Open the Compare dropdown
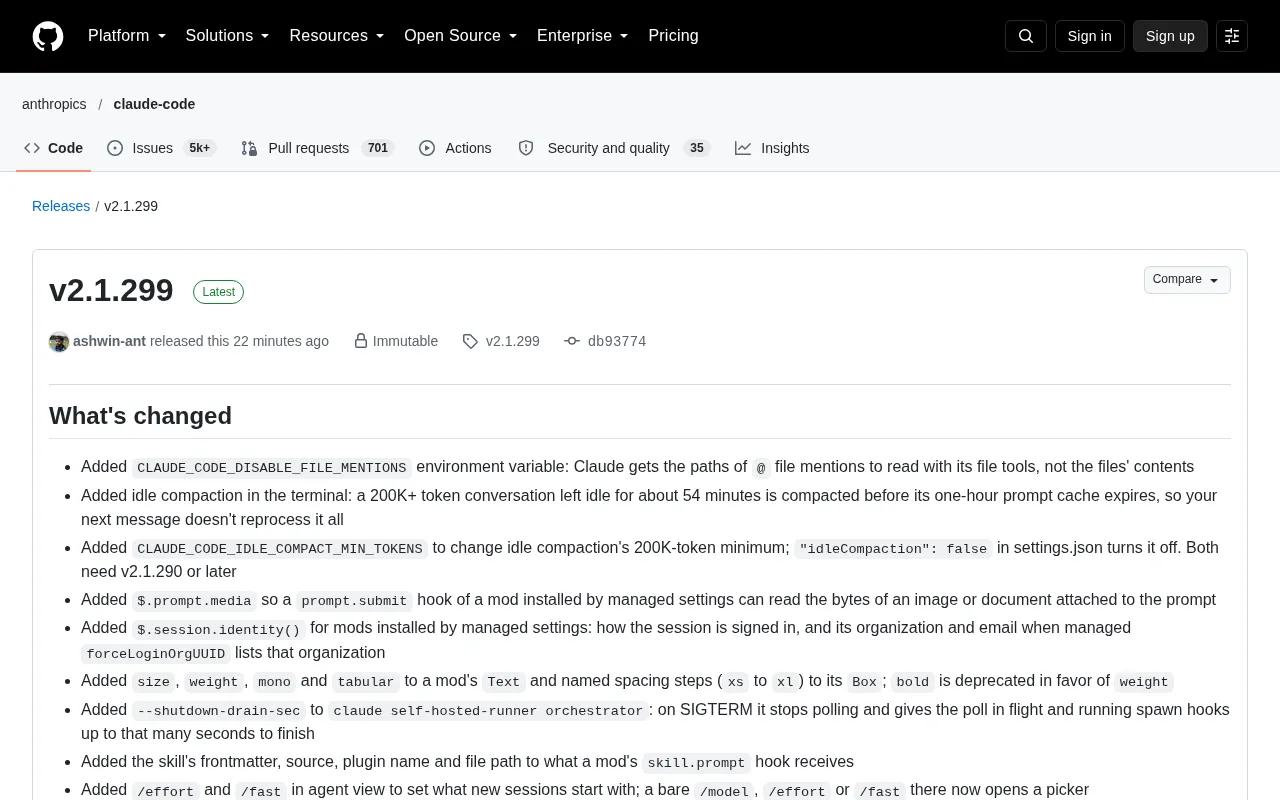The width and height of the screenshot is (1280, 800). [1187, 280]
